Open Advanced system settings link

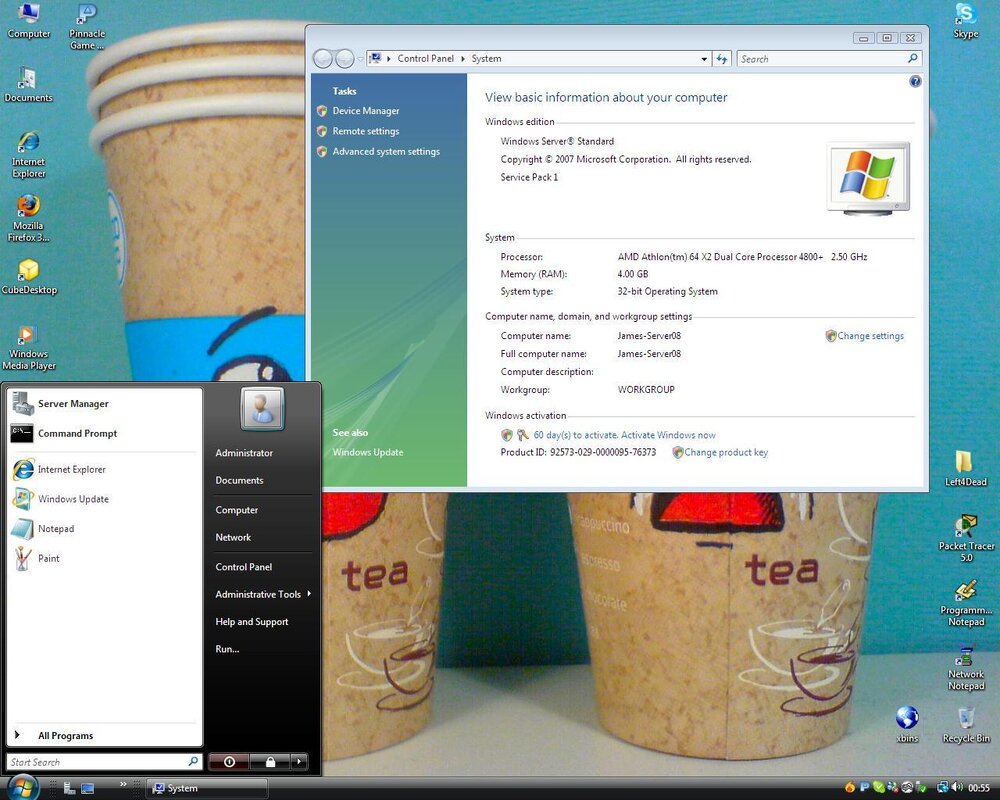pos(386,152)
